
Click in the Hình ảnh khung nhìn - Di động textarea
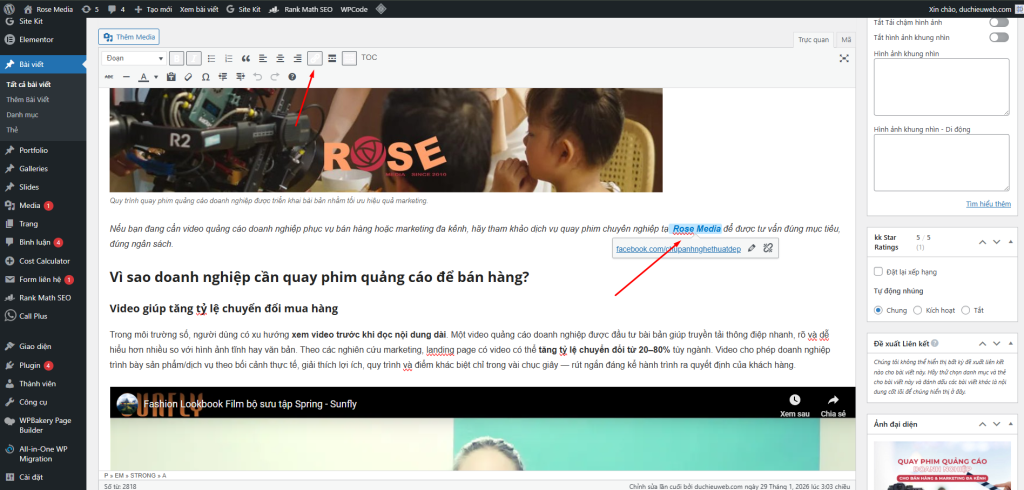[x=942, y=163]
